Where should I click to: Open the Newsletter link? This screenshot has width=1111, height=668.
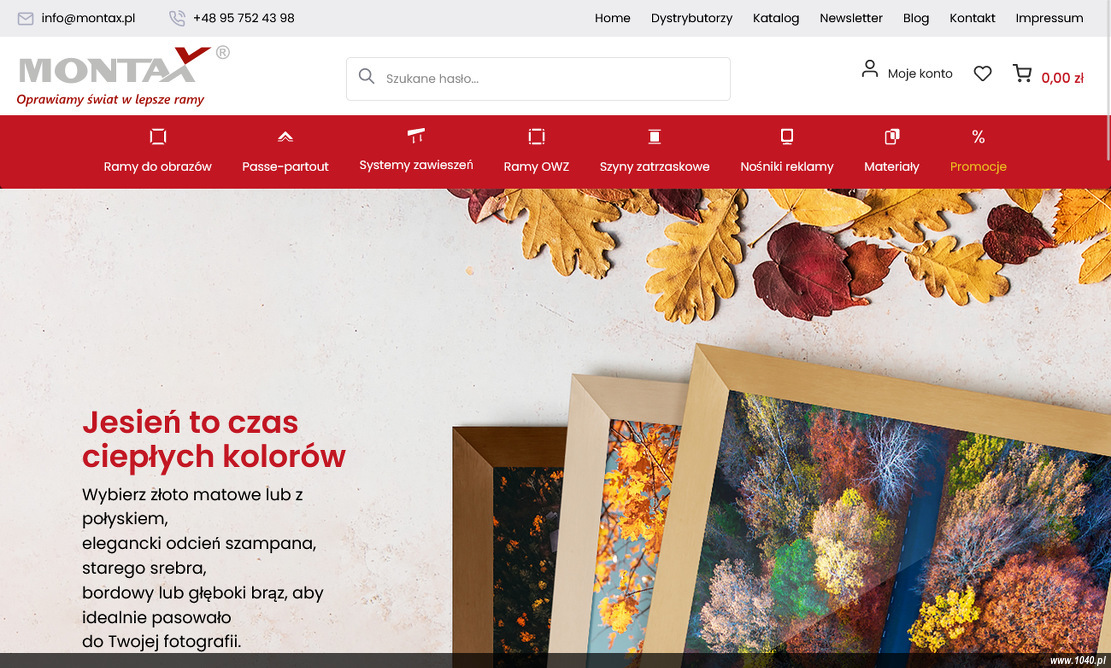tap(851, 18)
